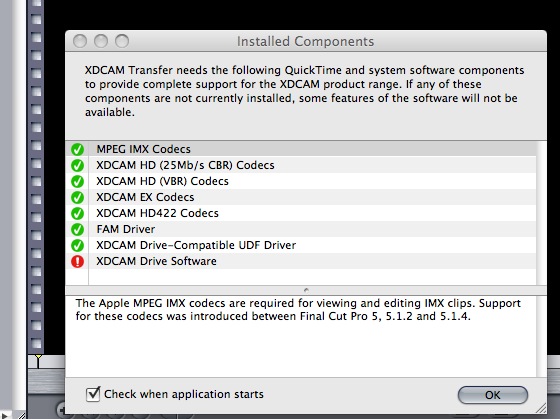Click green check icon beside UDF Driver
560x419 pixels.
[77, 245]
